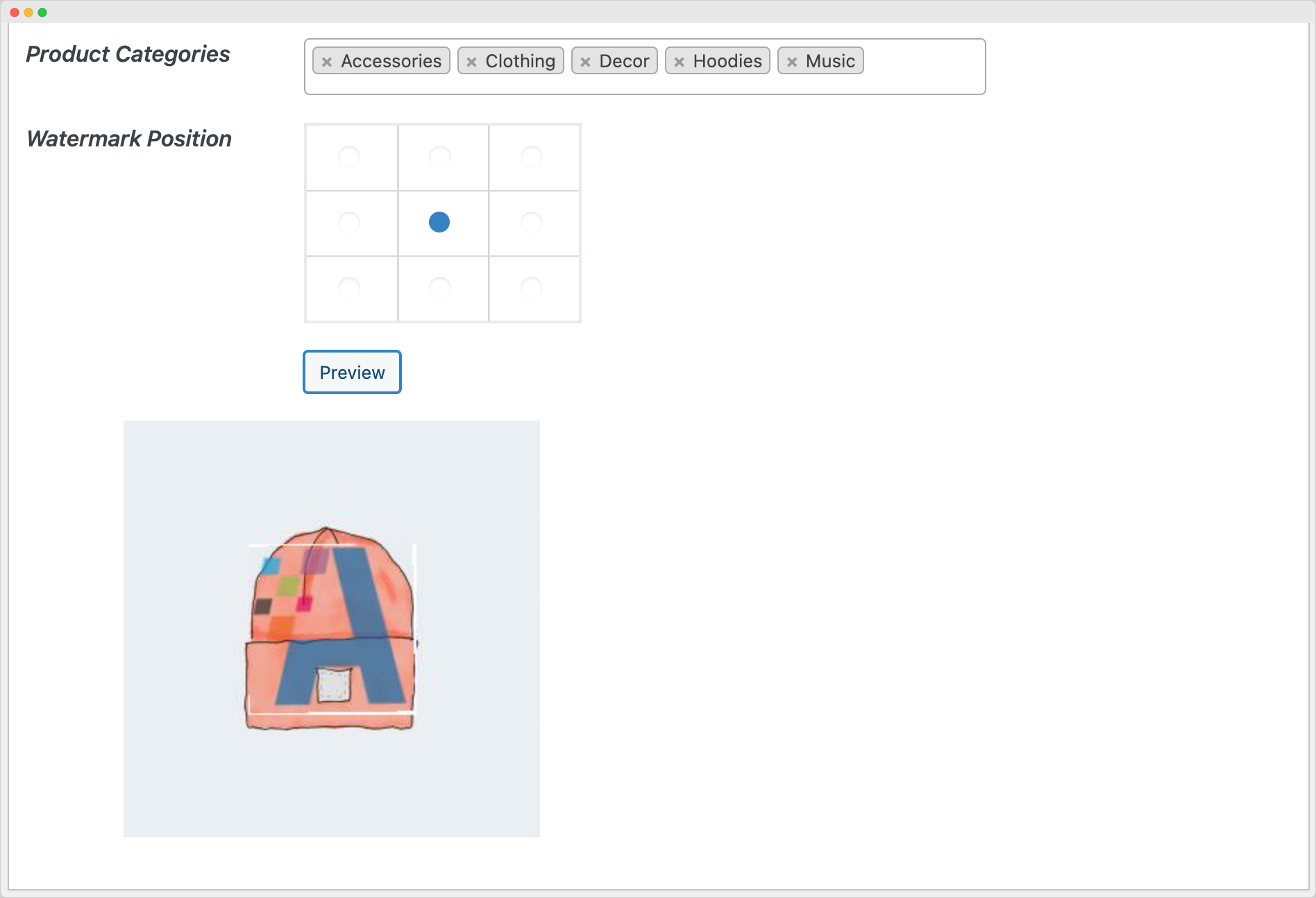The height and width of the screenshot is (898, 1316).
Task: Select the bottom-right watermark position
Action: (533, 287)
